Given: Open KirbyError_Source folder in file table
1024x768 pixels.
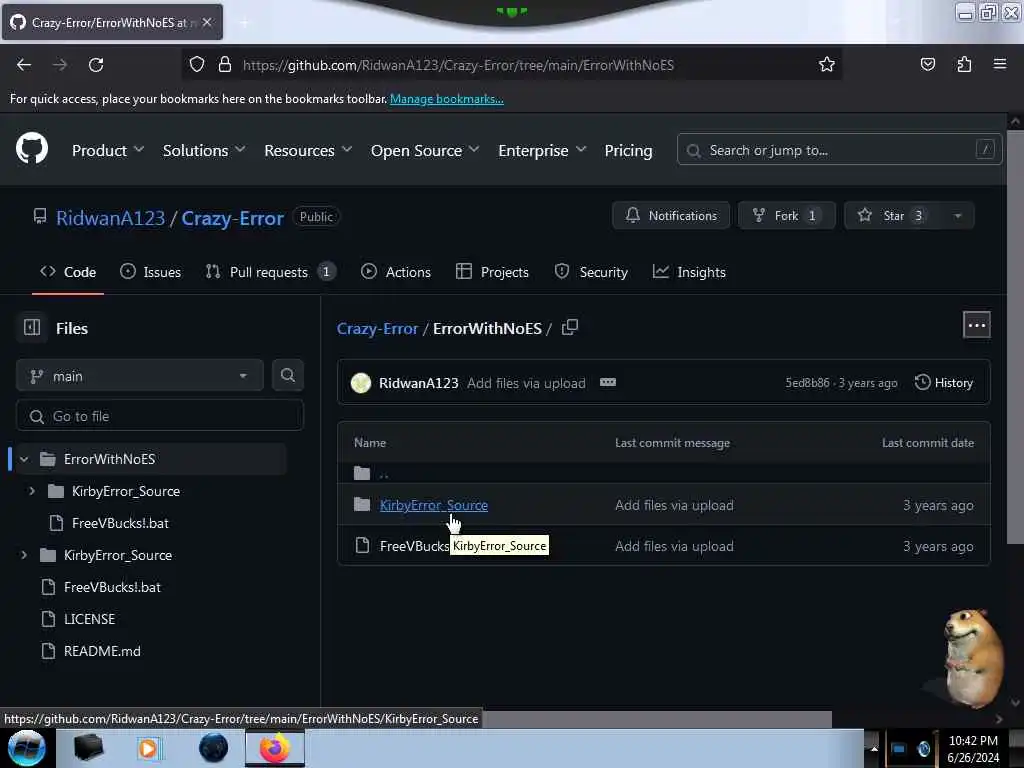Looking at the screenshot, I should pyautogui.click(x=434, y=505).
